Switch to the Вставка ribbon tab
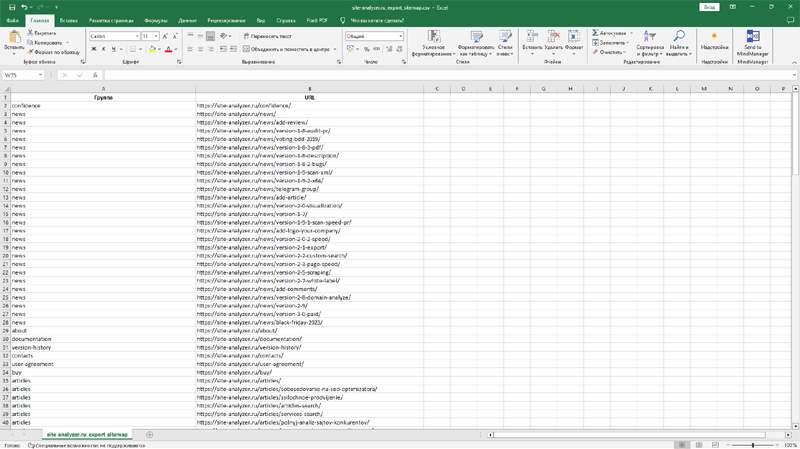Image resolution: width=800 pixels, height=449 pixels. [68, 20]
